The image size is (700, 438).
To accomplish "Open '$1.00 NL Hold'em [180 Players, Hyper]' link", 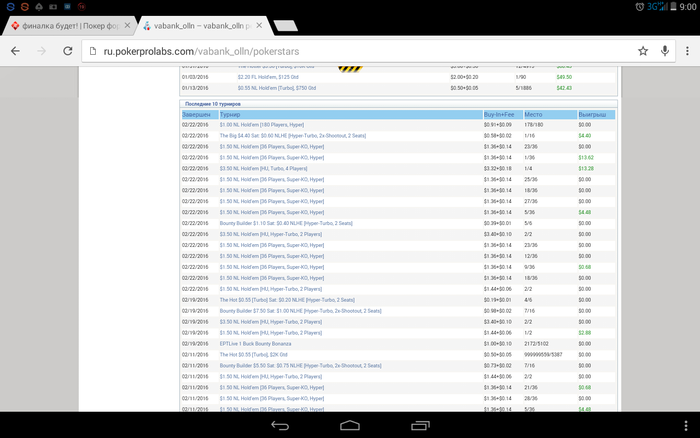I will point(262,125).
